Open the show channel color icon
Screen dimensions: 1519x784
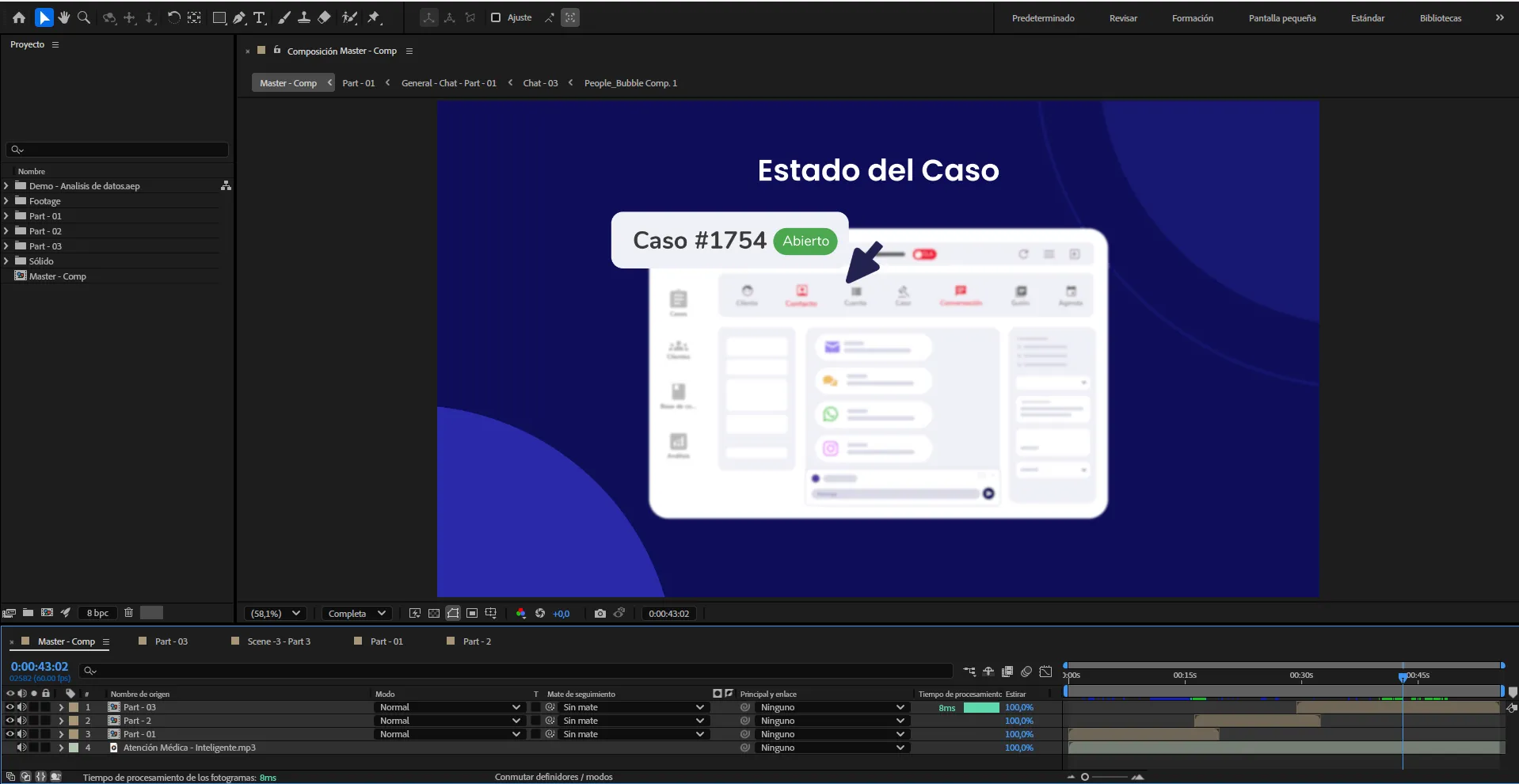520,613
